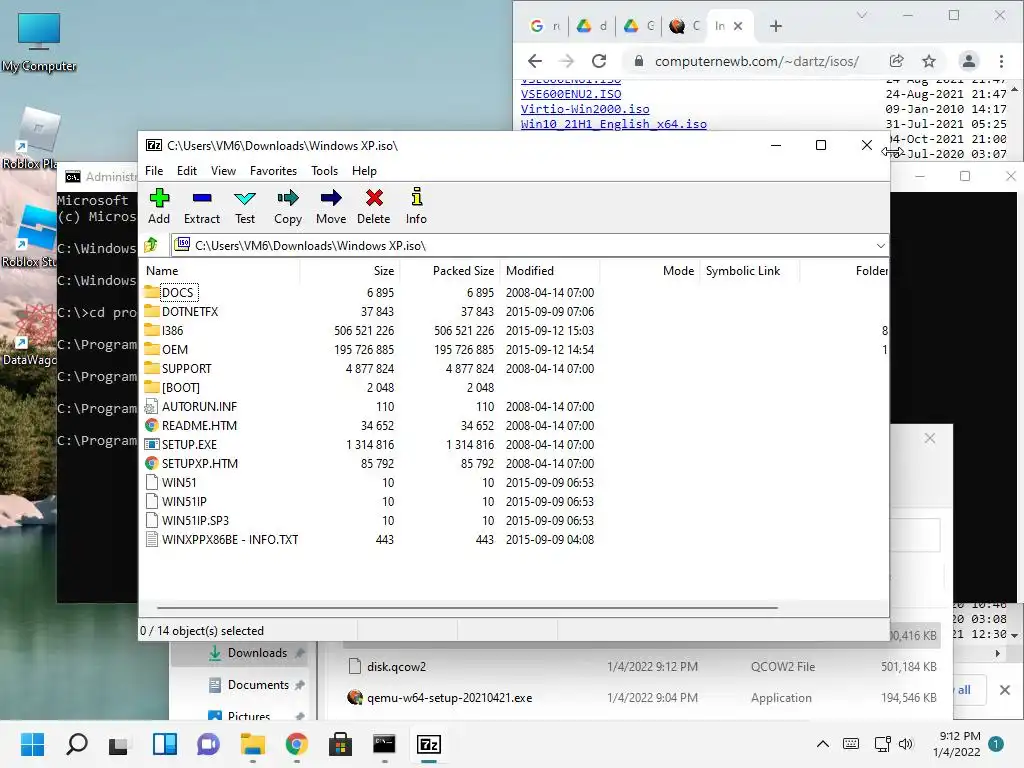The height and width of the screenshot is (768, 1024).
Task: Open the Virtio-Win2000.iso link
Action: [585, 109]
